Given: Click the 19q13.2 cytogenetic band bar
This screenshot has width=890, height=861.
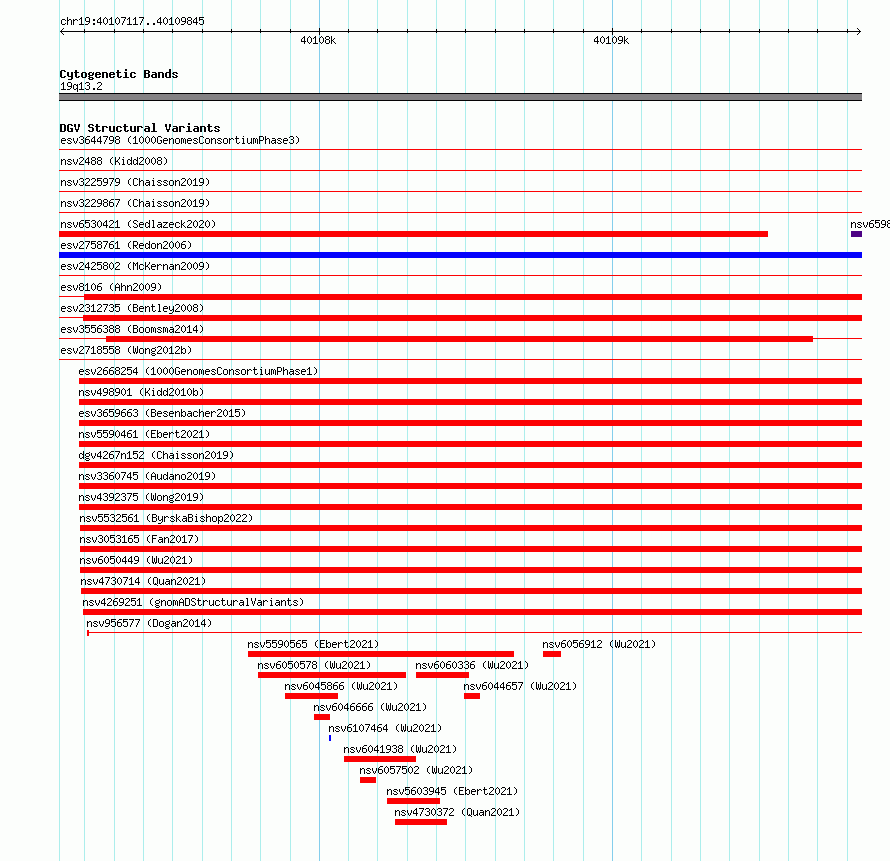Looking at the screenshot, I should (460, 97).
